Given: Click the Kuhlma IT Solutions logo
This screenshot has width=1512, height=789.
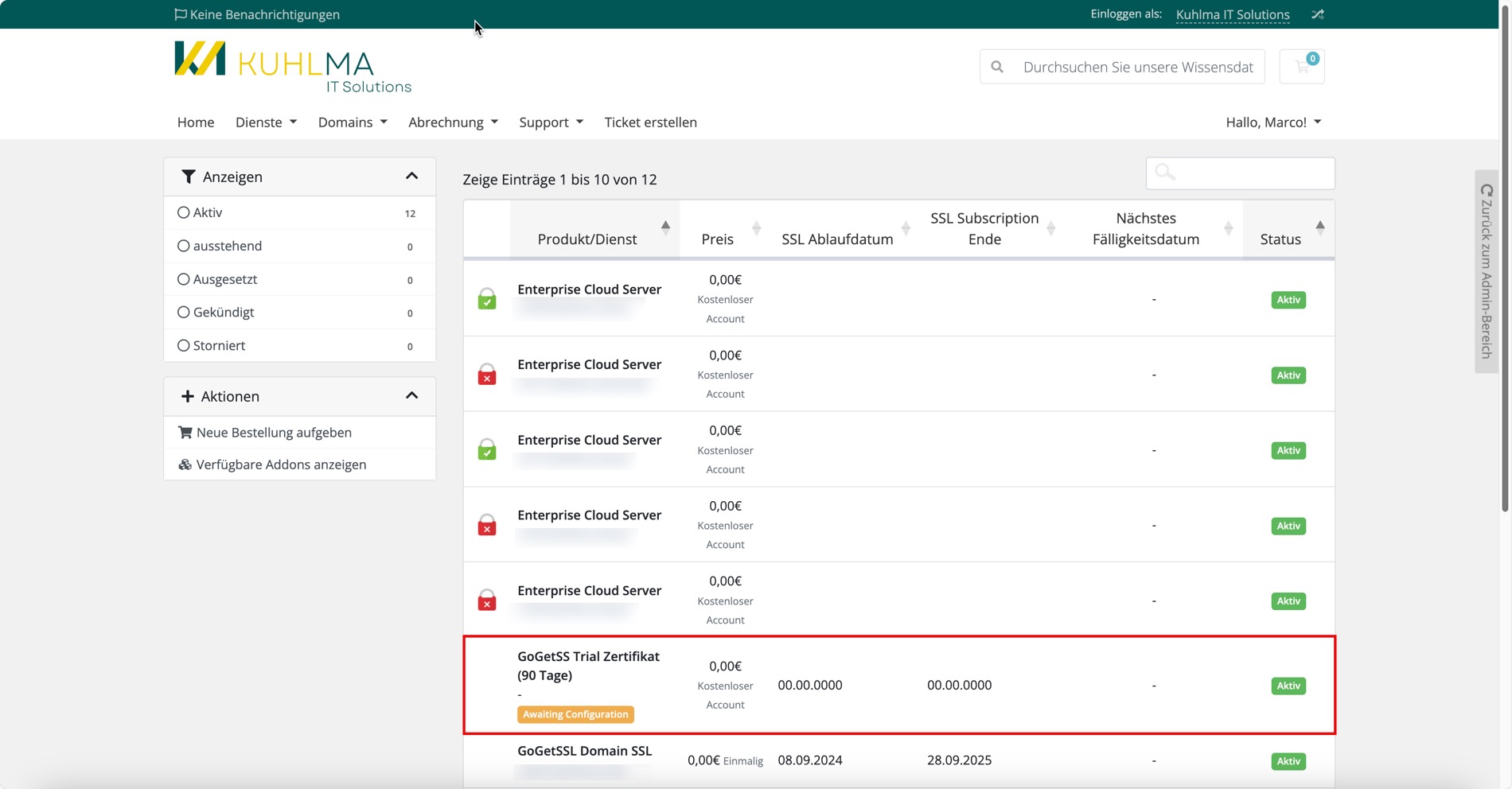Looking at the screenshot, I should [x=293, y=67].
